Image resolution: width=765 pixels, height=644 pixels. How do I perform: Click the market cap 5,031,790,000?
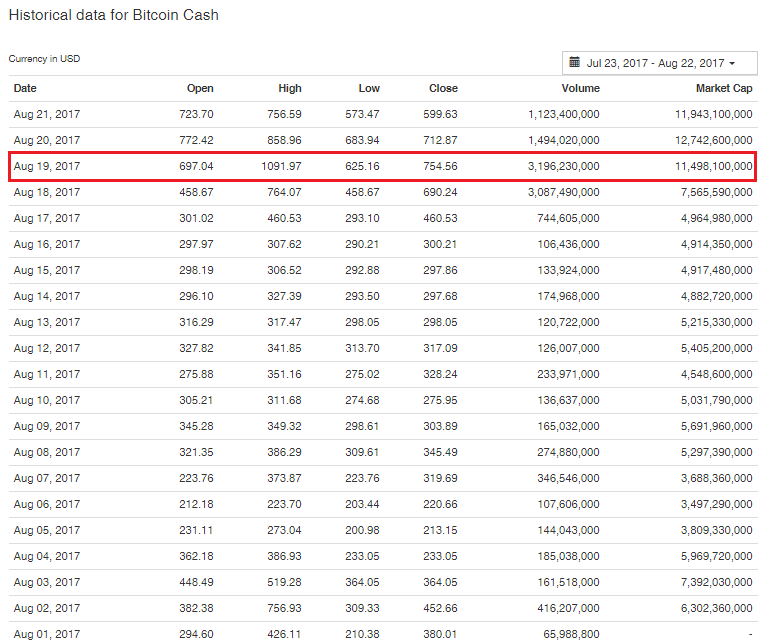717,401
